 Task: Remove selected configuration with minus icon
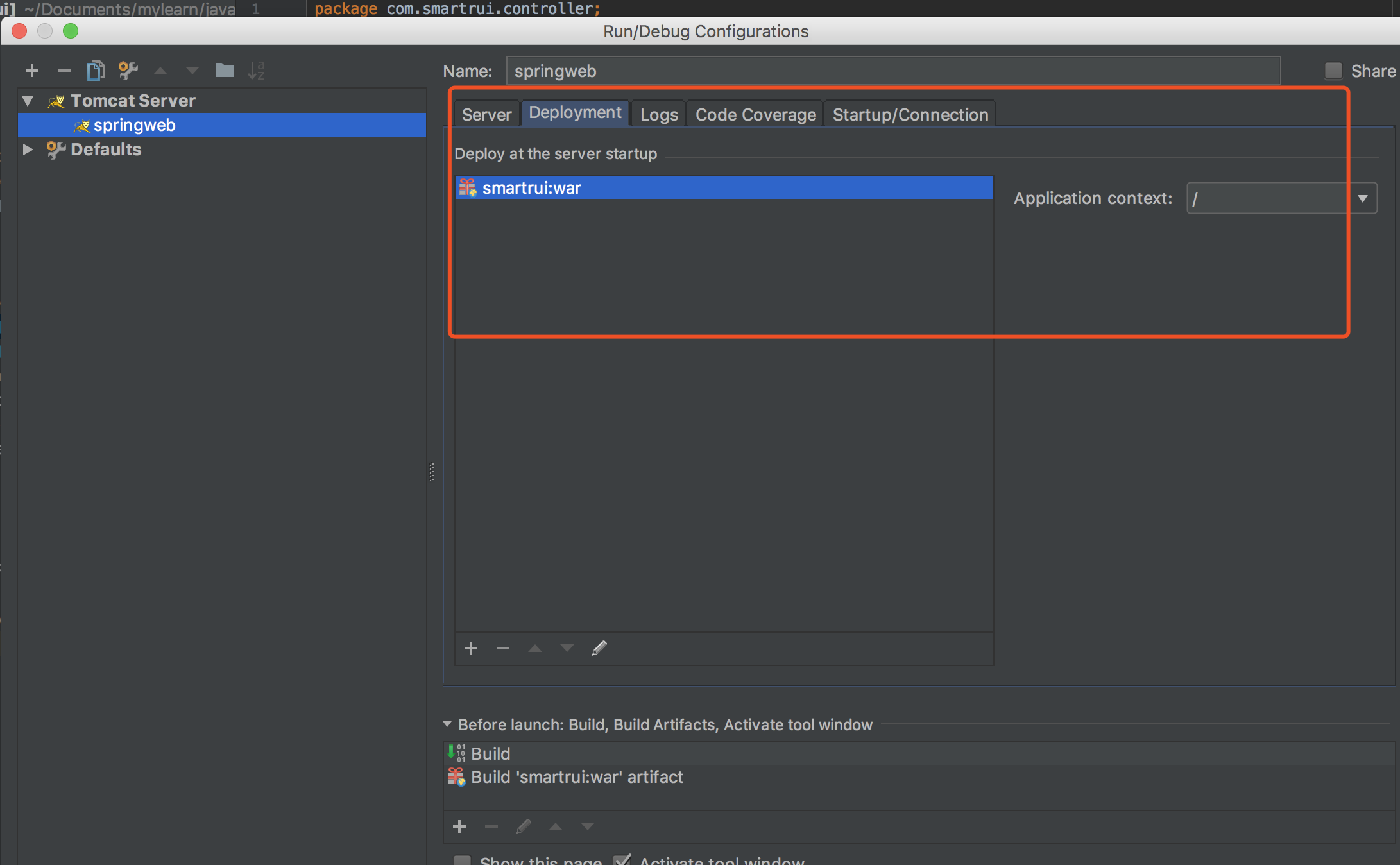click(x=64, y=71)
